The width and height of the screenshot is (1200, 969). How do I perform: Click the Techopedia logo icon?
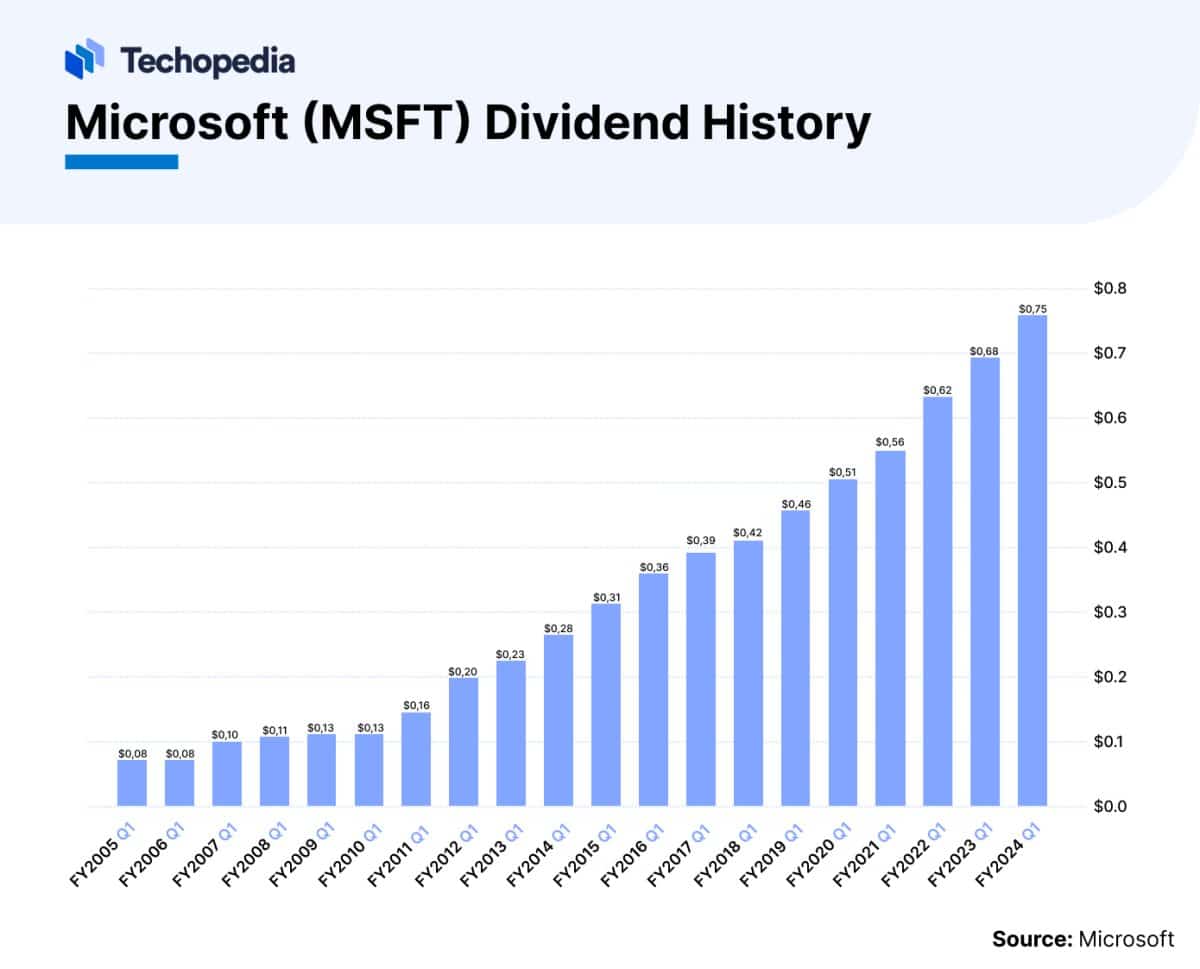(85, 58)
